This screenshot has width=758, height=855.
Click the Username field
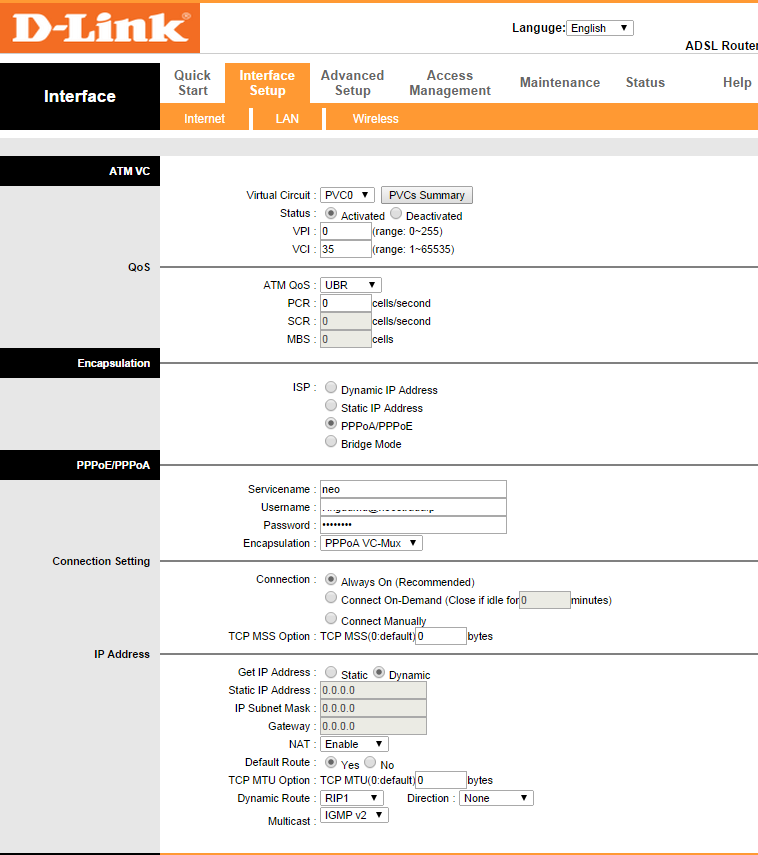point(413,507)
